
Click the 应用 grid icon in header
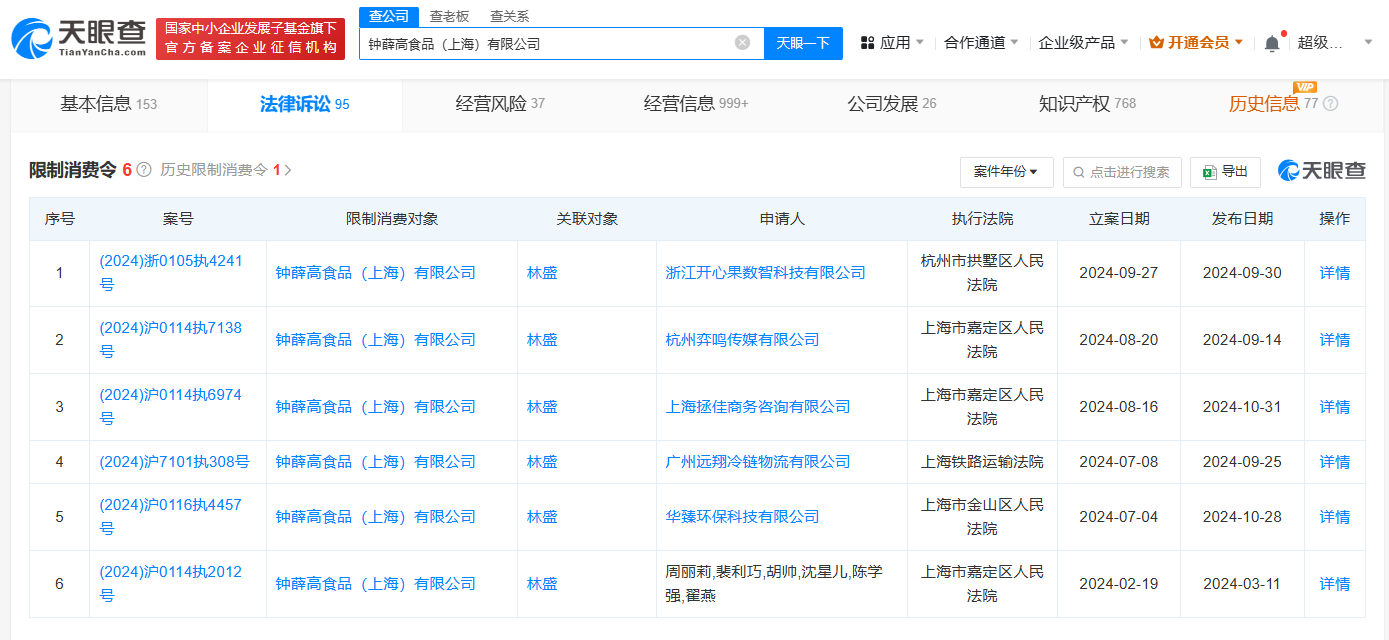tap(867, 43)
